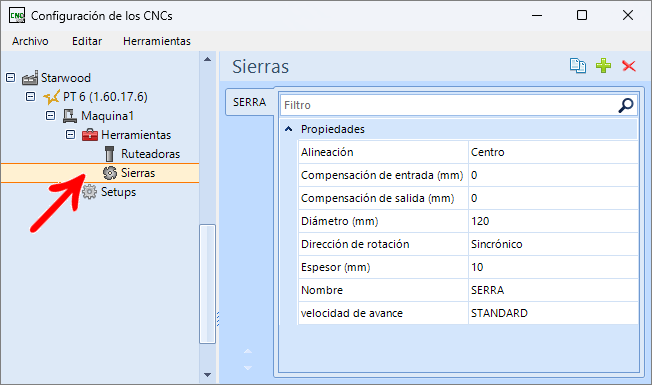This screenshot has height=388, width=654.
Task: Delete saw using red X icon
Action: (x=629, y=66)
